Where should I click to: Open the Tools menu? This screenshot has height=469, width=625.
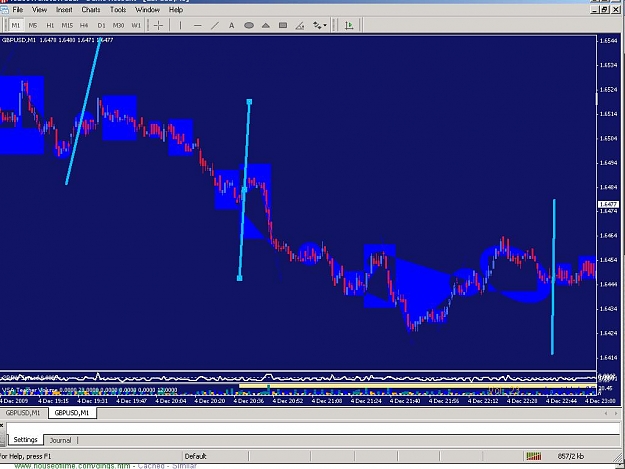click(118, 10)
